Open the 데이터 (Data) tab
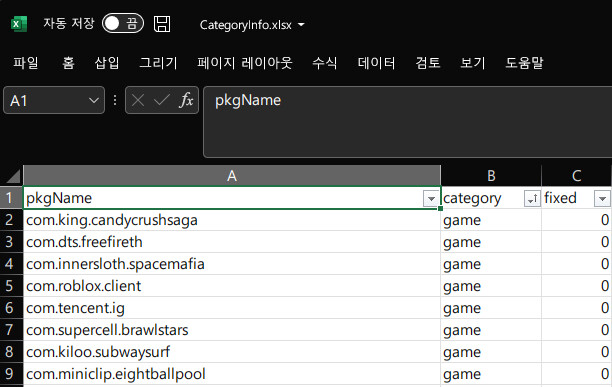 click(x=376, y=62)
